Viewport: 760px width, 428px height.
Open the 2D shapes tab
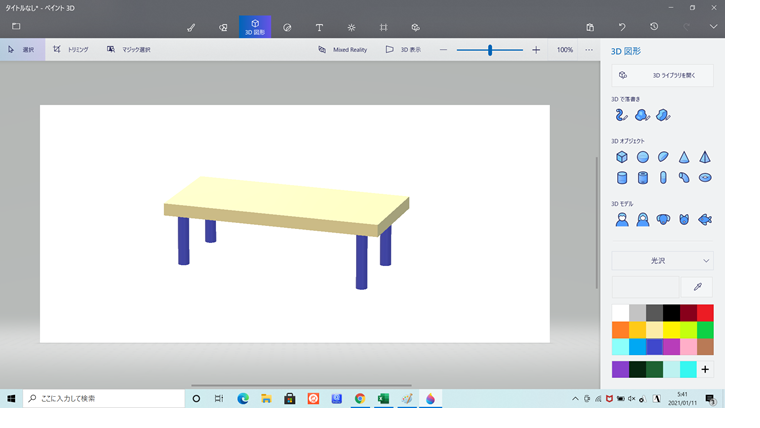pos(223,28)
